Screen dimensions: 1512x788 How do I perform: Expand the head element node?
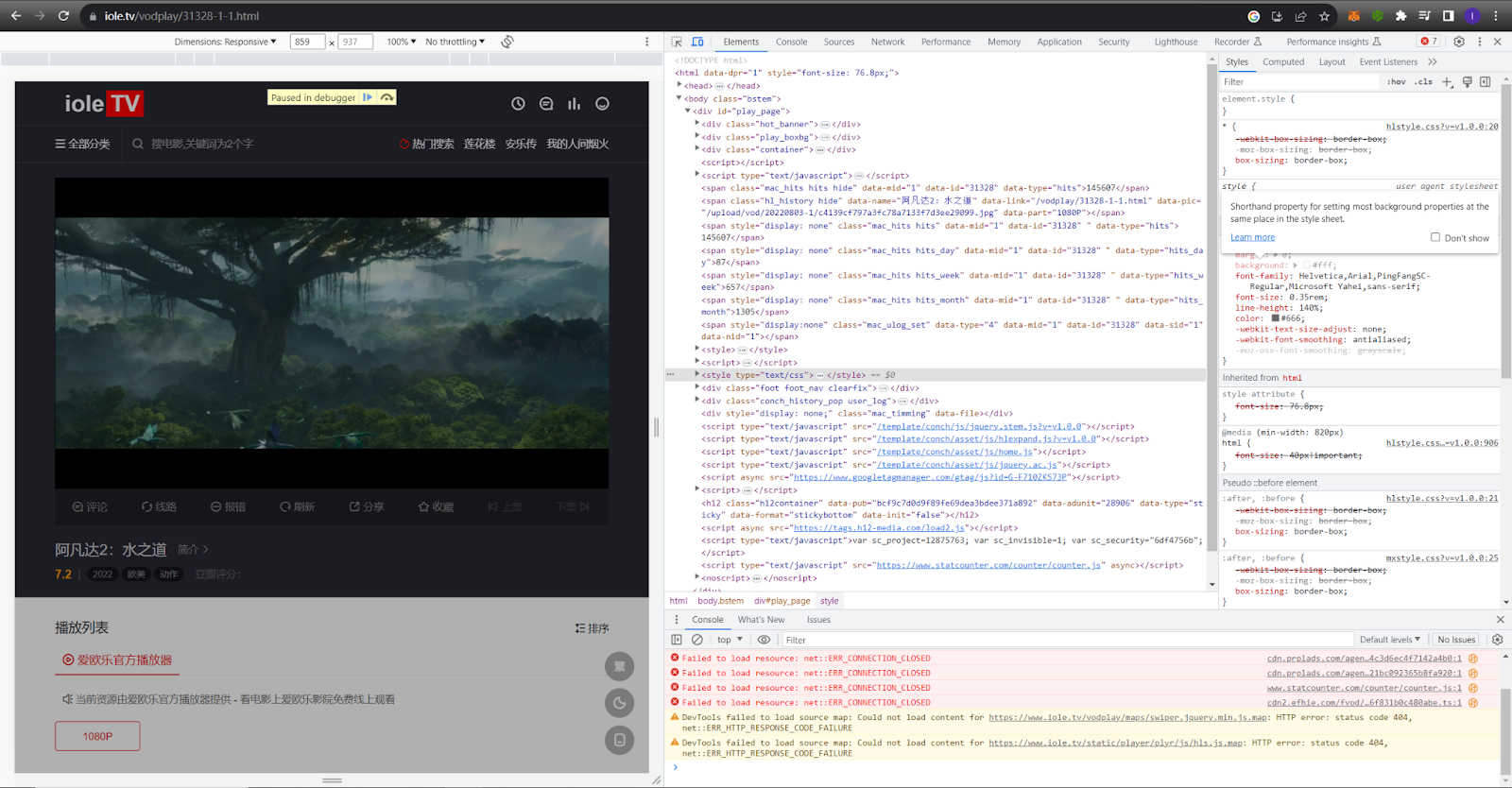[679, 85]
